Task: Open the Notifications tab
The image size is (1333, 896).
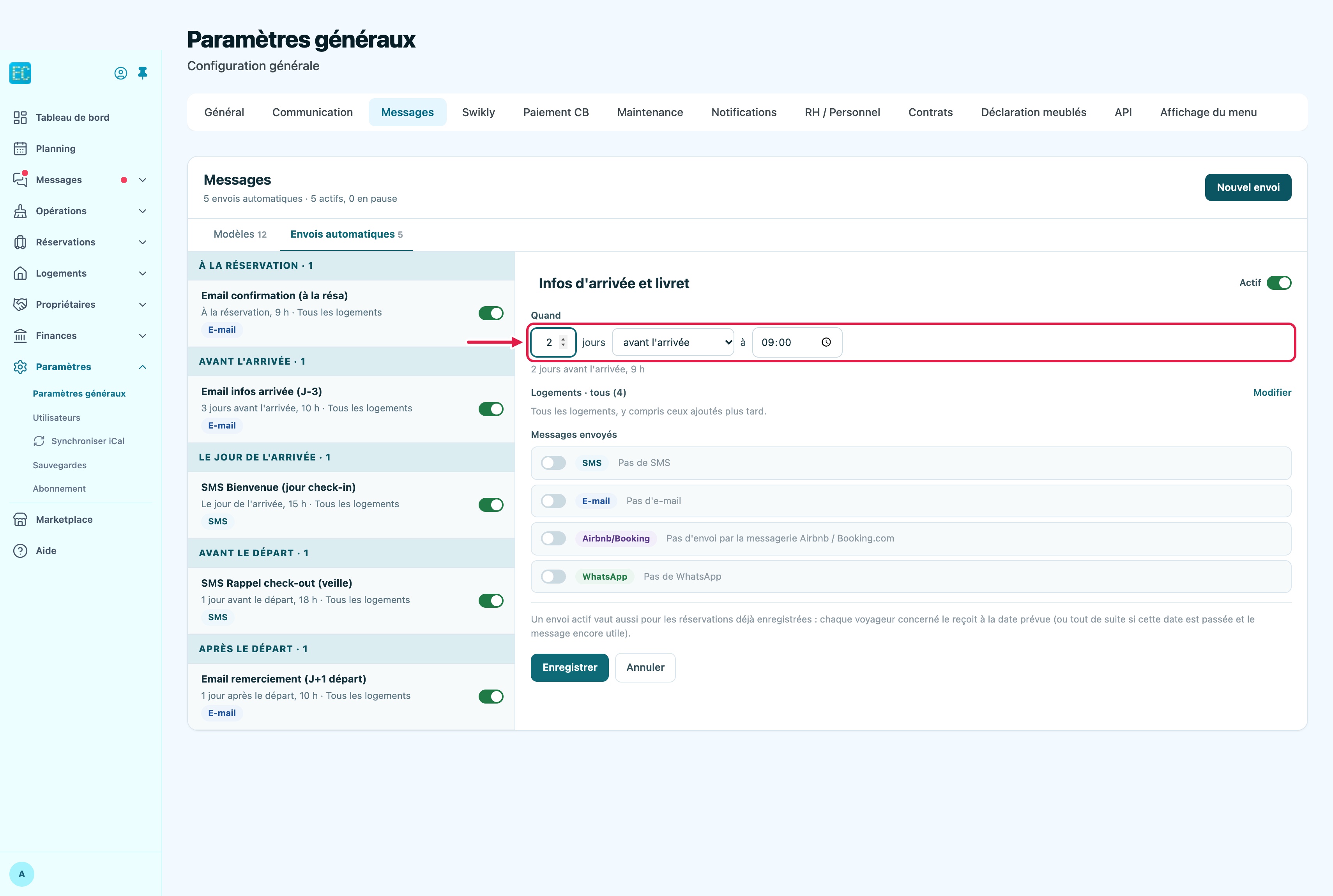Action: point(744,112)
